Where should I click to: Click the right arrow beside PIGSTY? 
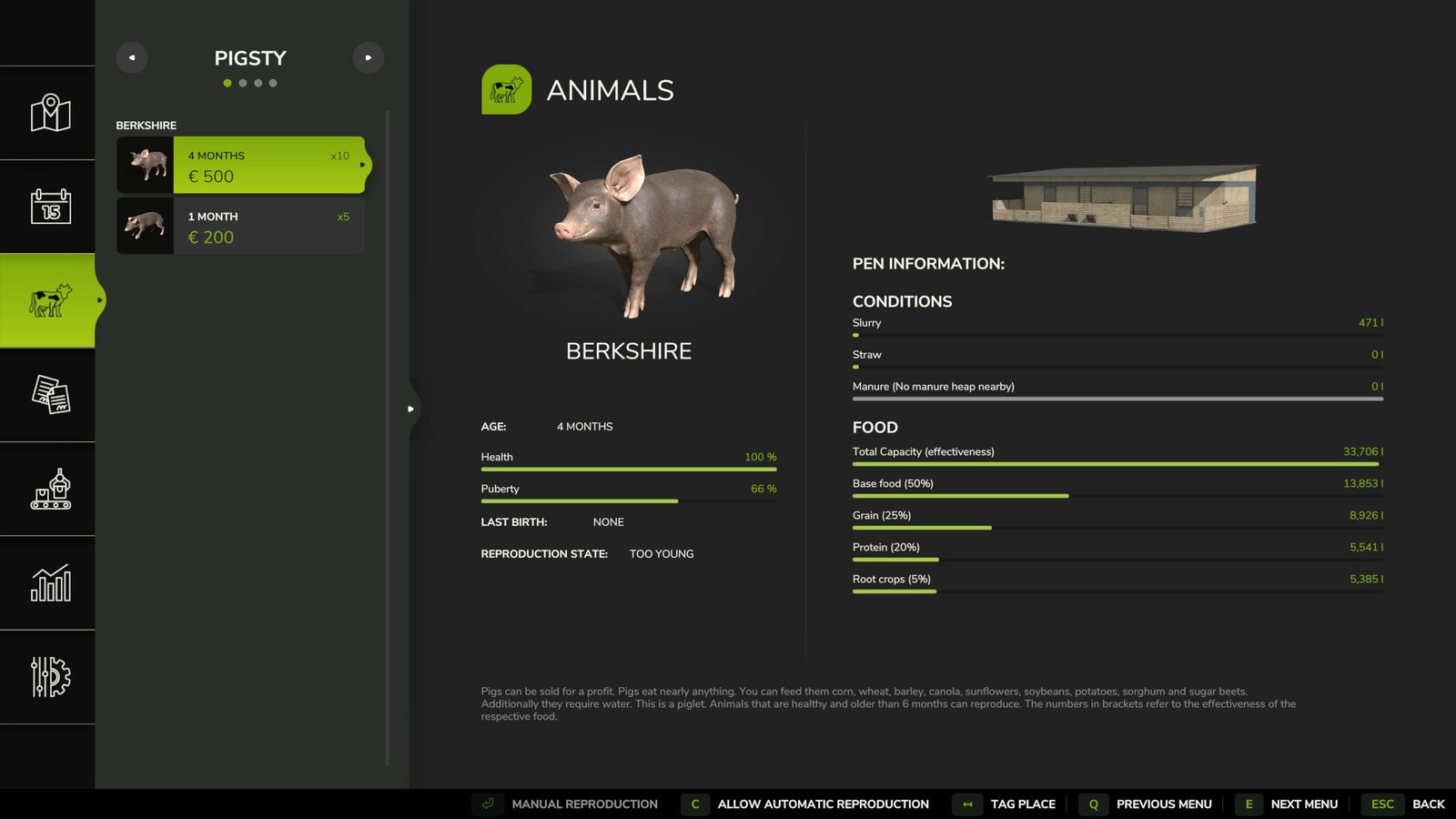[x=369, y=57]
